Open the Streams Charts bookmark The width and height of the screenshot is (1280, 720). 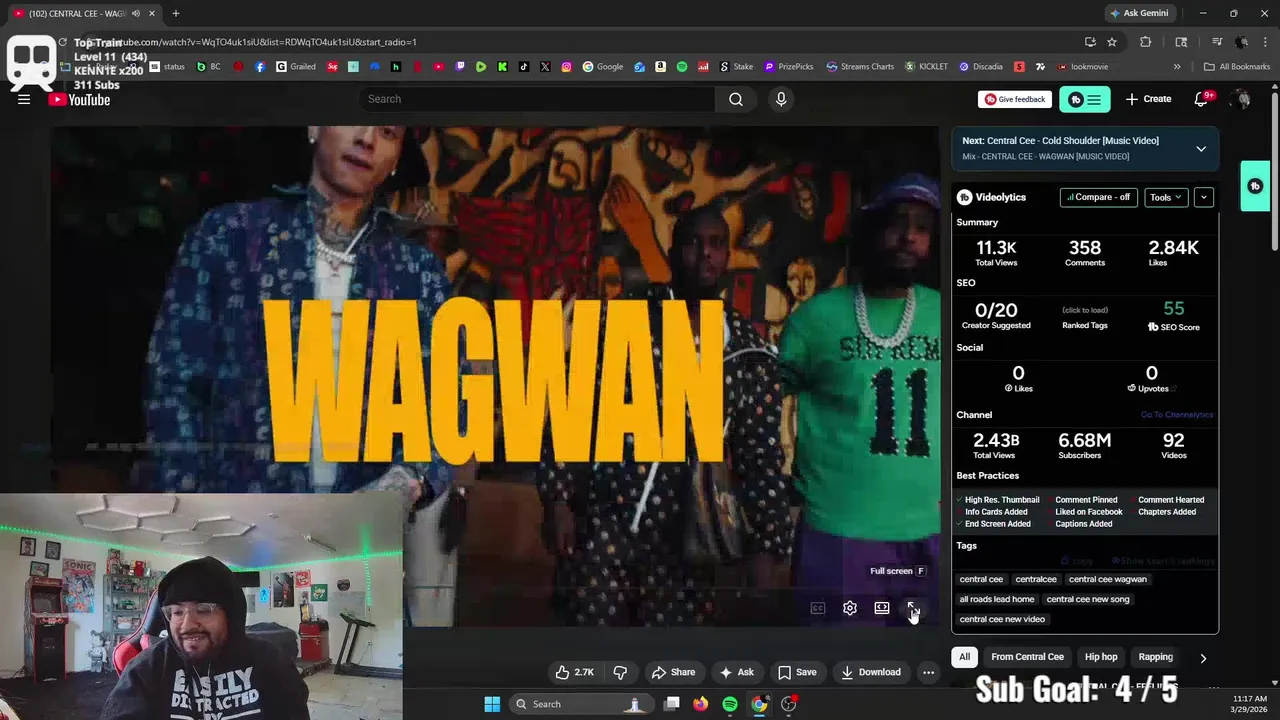coord(860,67)
